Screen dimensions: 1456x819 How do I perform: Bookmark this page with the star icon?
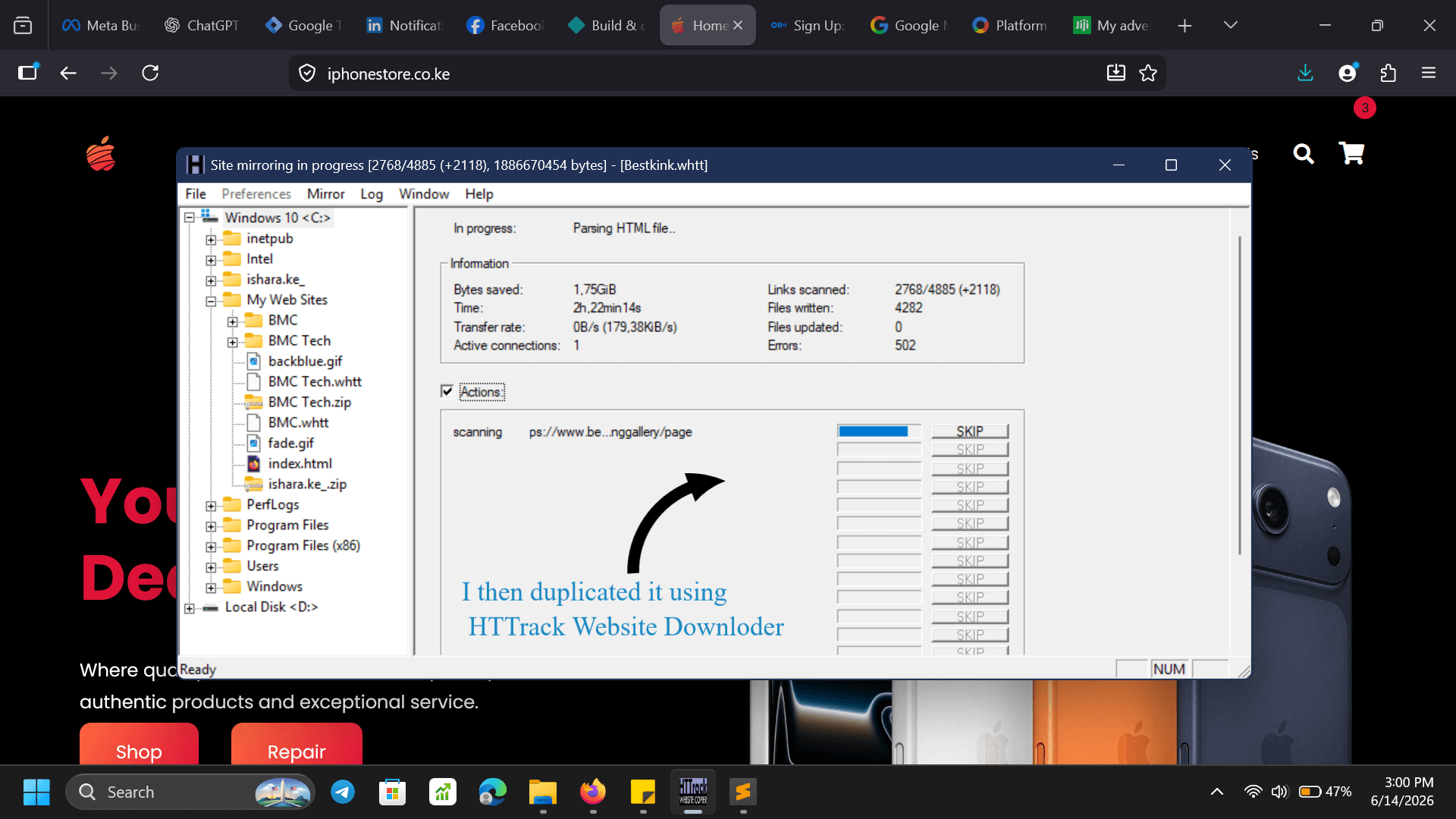pos(1148,73)
